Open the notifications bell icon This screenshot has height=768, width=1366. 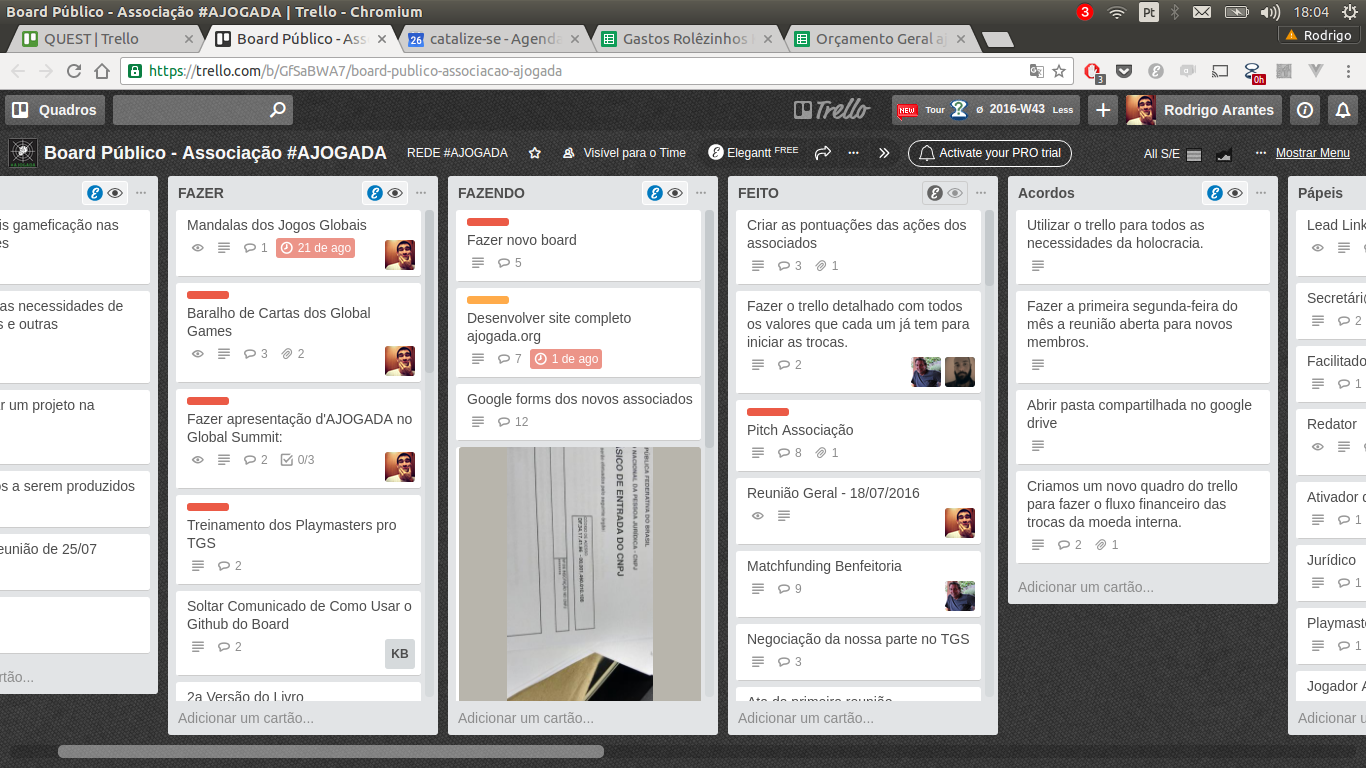coord(1343,110)
